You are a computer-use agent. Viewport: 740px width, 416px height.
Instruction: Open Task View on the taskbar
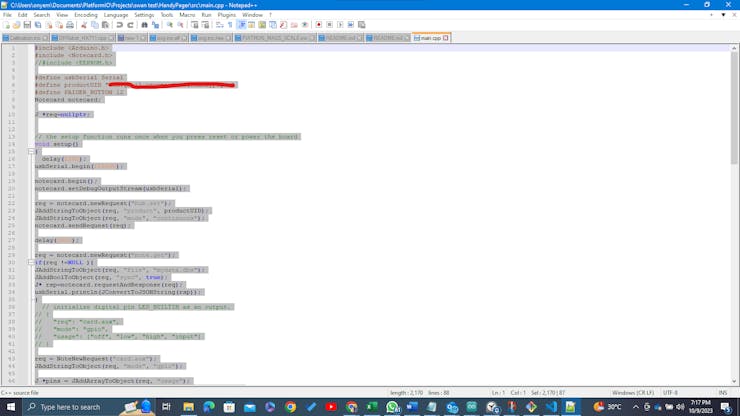(x=166, y=407)
